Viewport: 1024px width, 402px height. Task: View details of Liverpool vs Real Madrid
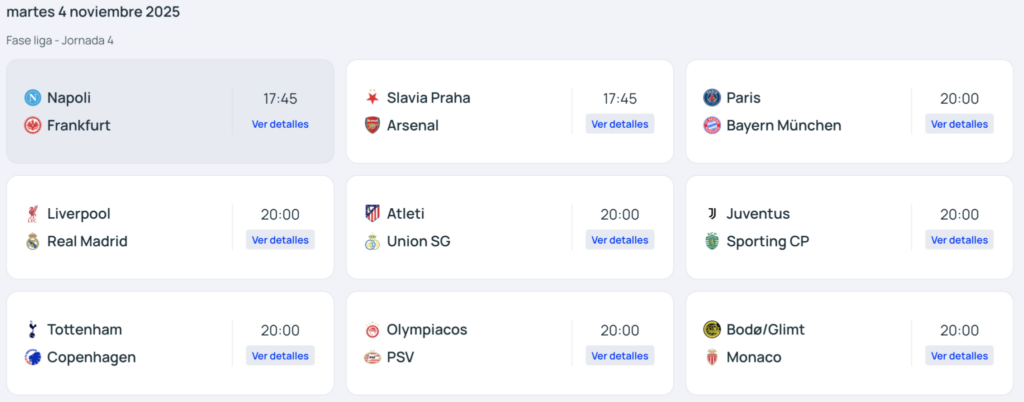280,240
